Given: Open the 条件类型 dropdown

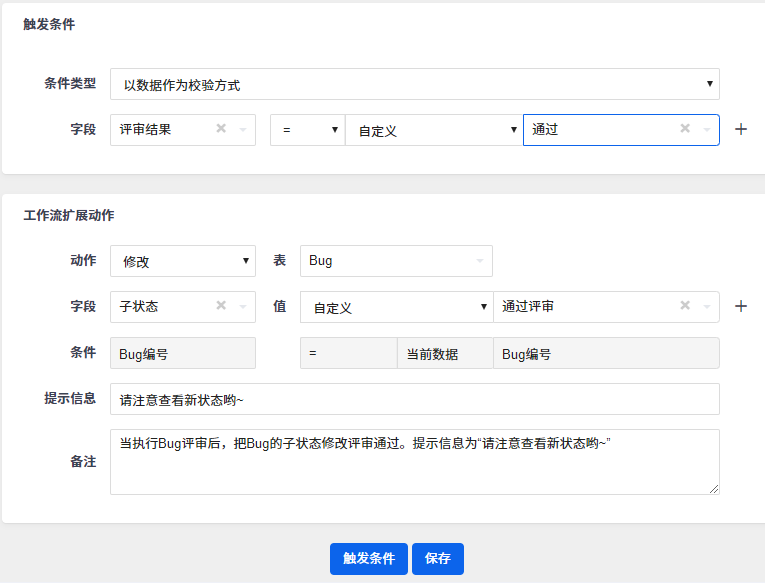Looking at the screenshot, I should [x=414, y=84].
